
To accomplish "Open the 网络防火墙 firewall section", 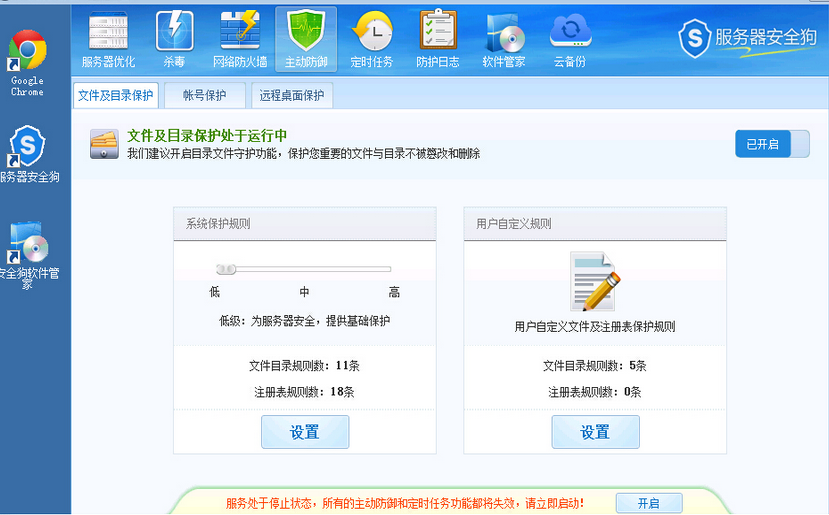I will click(x=240, y=38).
